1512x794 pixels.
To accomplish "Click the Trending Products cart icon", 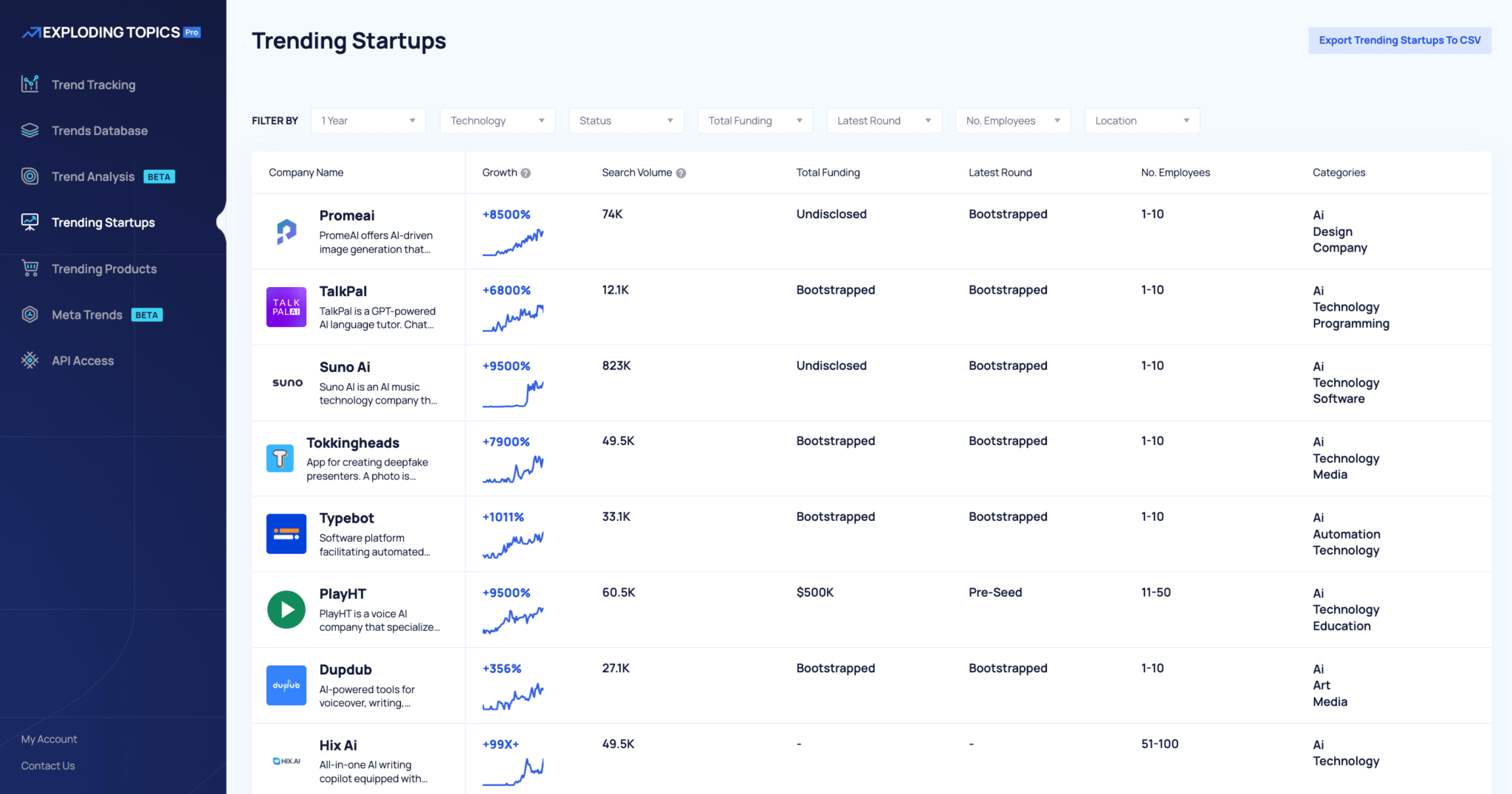I will pyautogui.click(x=30, y=269).
